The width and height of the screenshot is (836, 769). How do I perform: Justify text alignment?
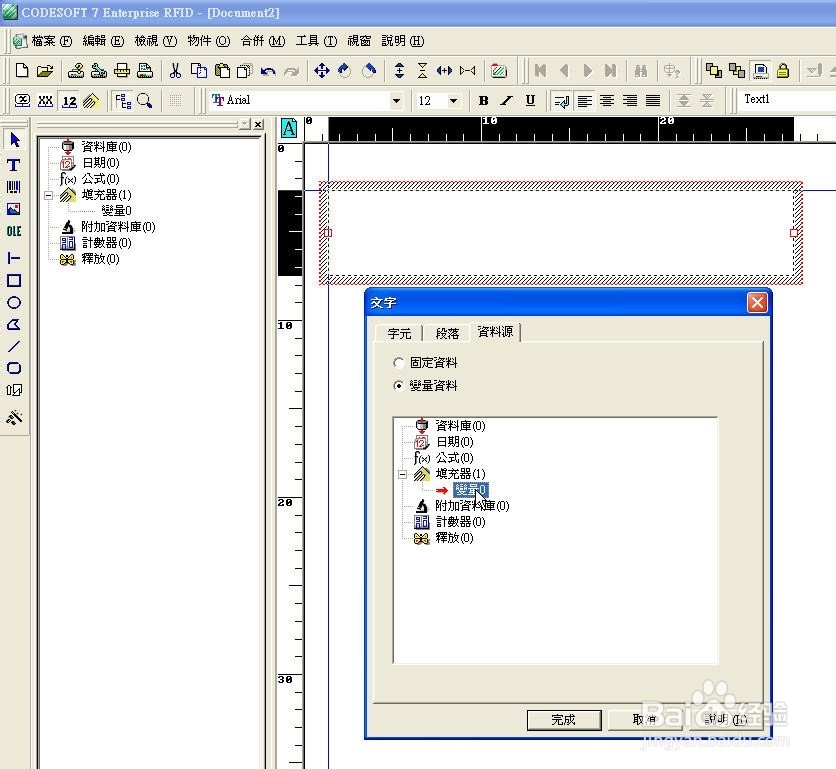[653, 100]
